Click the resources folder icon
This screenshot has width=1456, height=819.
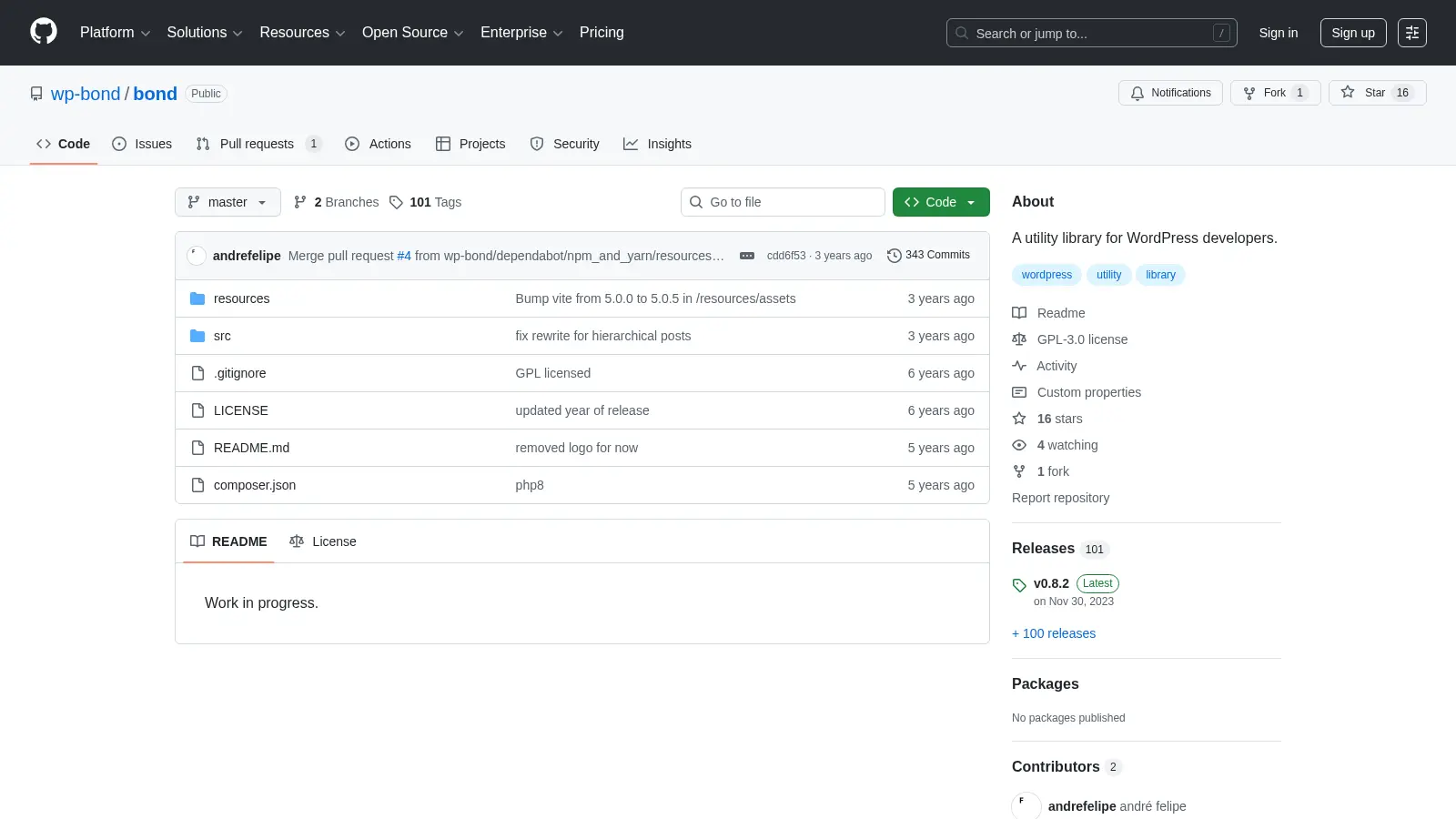[197, 298]
